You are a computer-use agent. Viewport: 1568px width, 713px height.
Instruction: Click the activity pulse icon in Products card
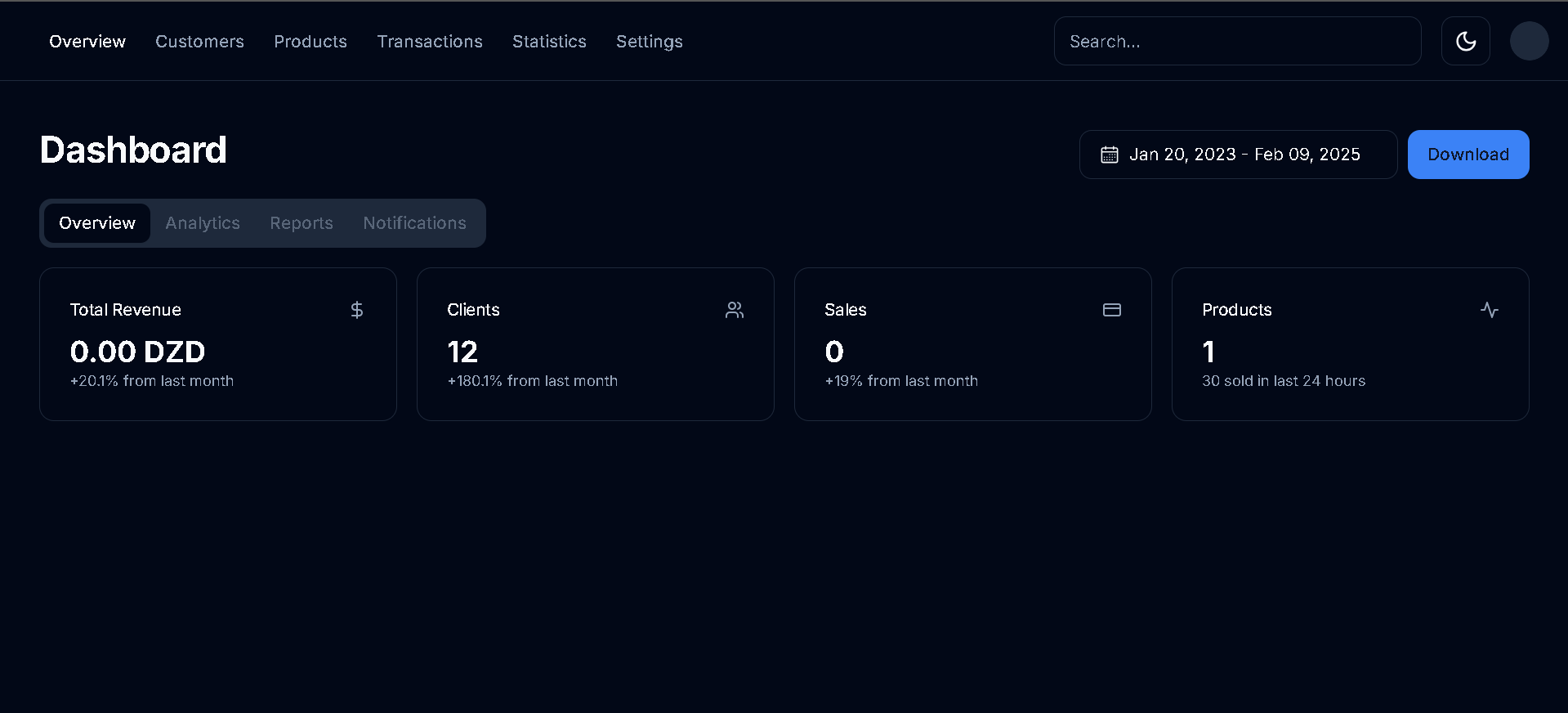click(x=1489, y=310)
